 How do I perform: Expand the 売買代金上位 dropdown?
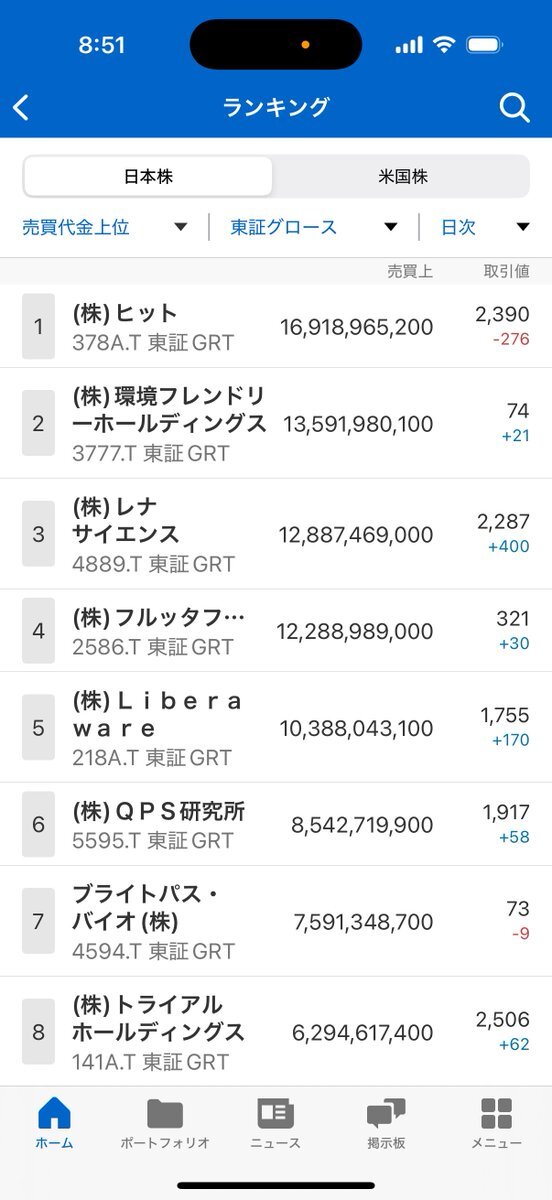(x=104, y=227)
